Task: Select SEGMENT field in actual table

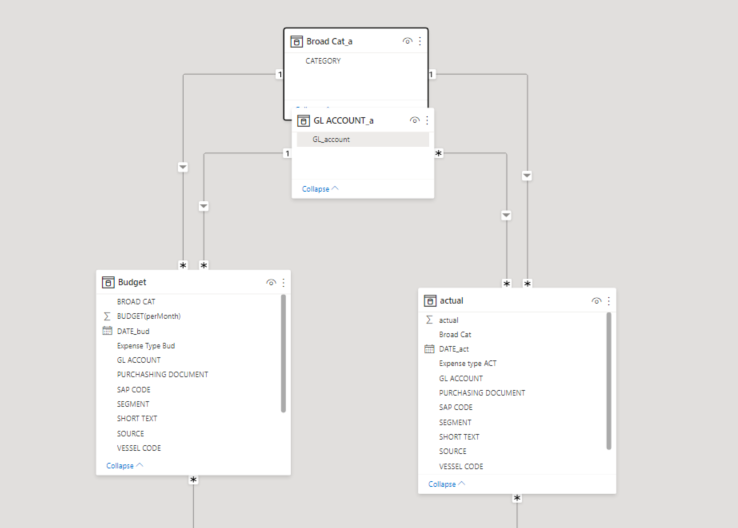Action: click(455, 423)
